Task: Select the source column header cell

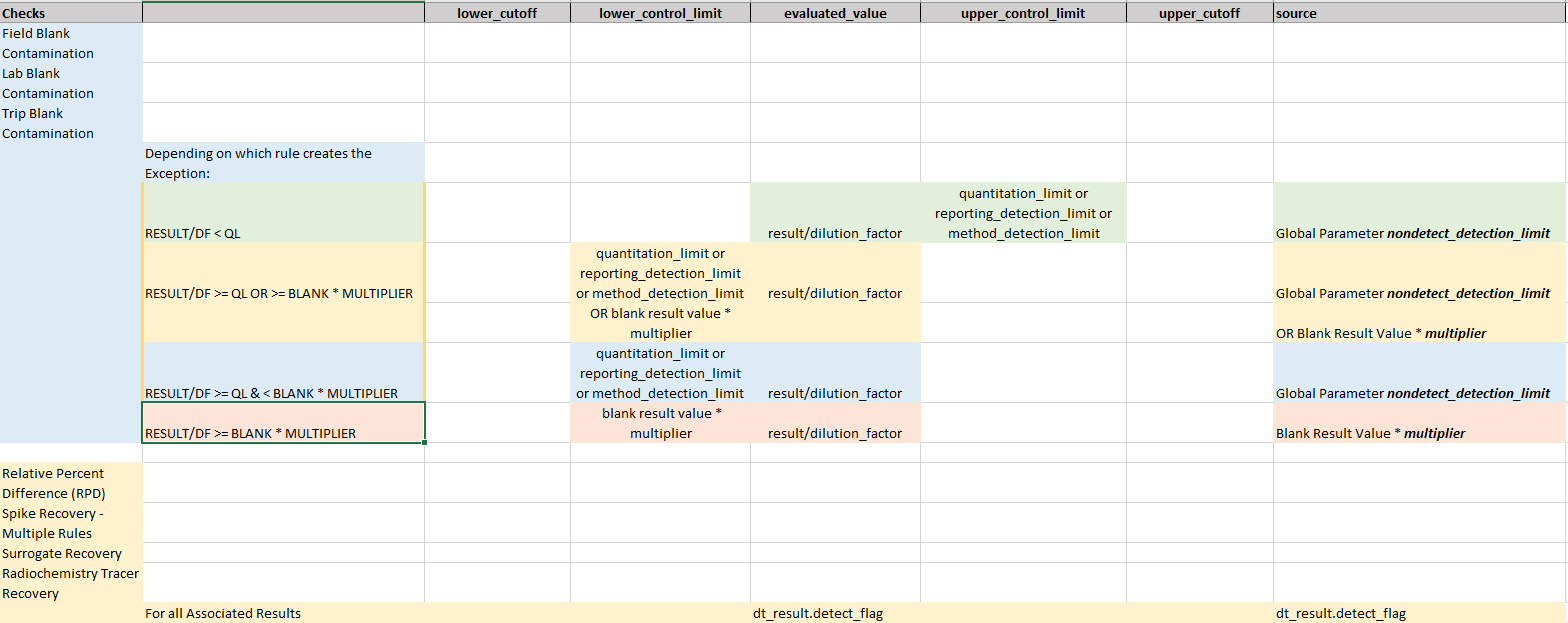Action: coord(1419,13)
